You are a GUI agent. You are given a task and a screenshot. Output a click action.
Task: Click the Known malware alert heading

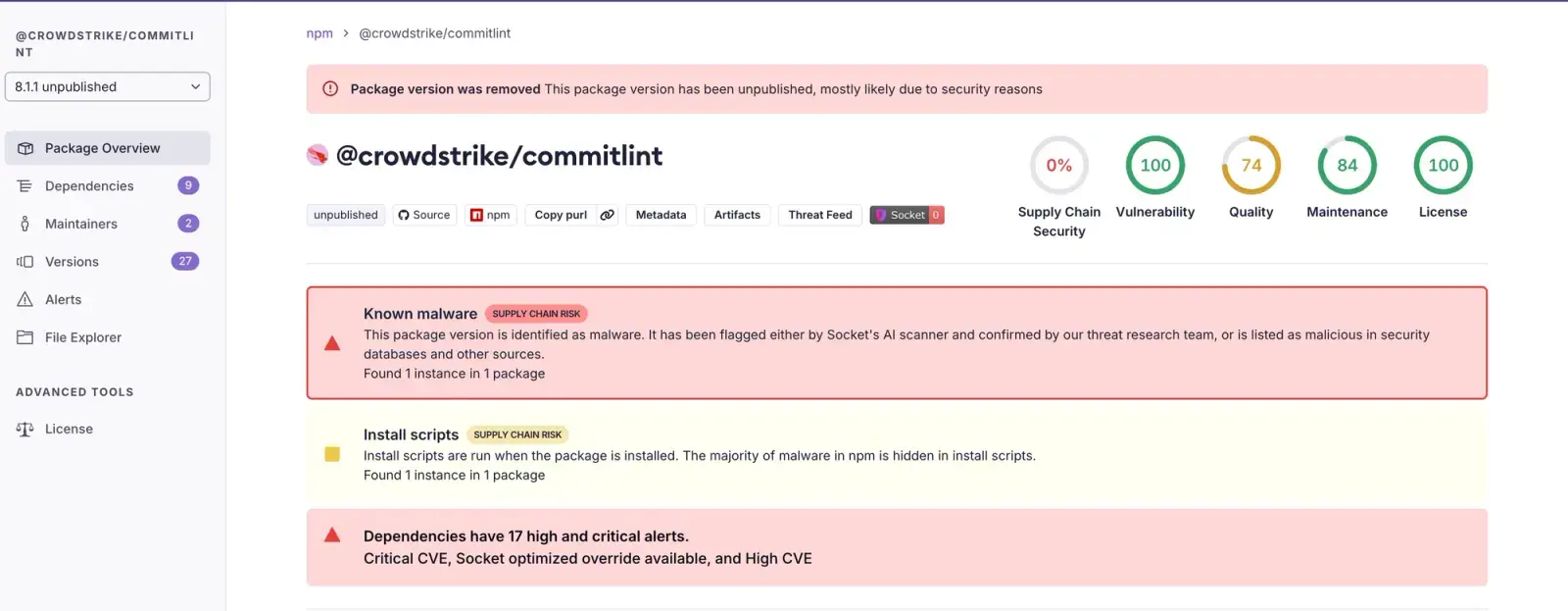pos(420,314)
